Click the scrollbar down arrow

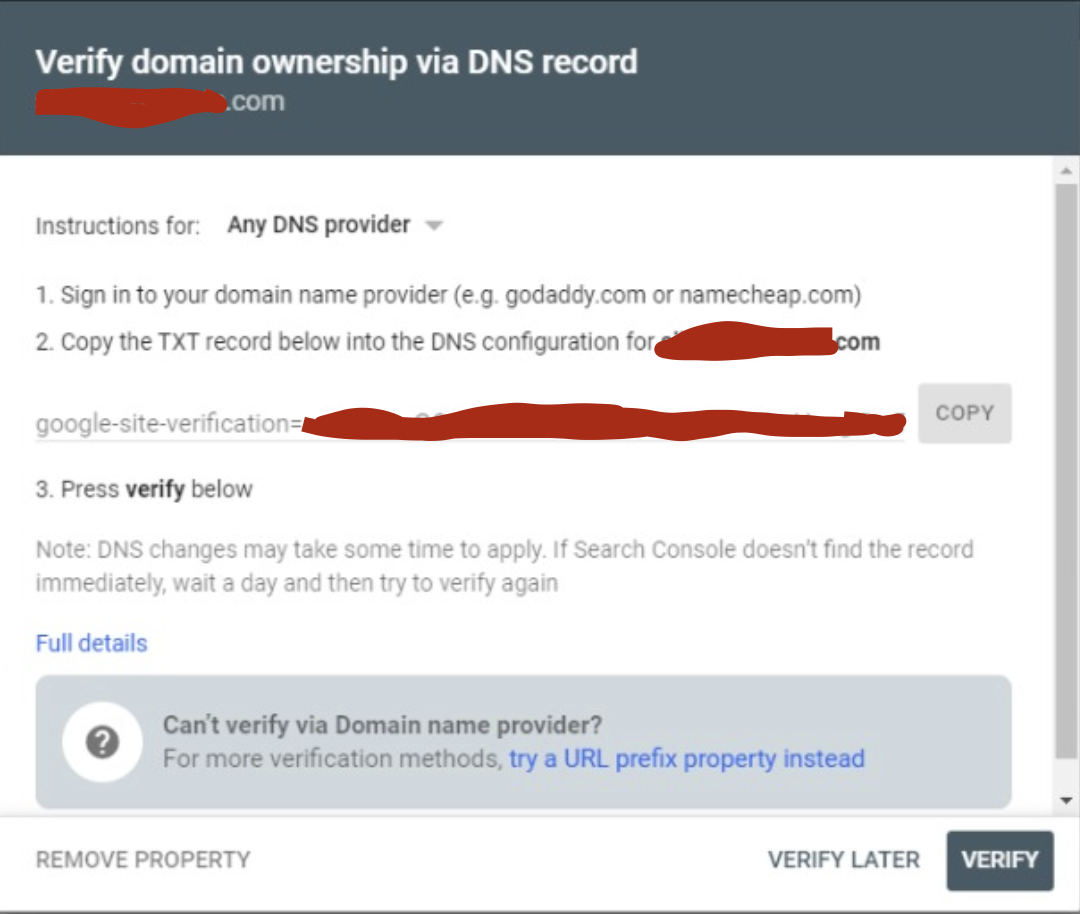tap(1066, 800)
